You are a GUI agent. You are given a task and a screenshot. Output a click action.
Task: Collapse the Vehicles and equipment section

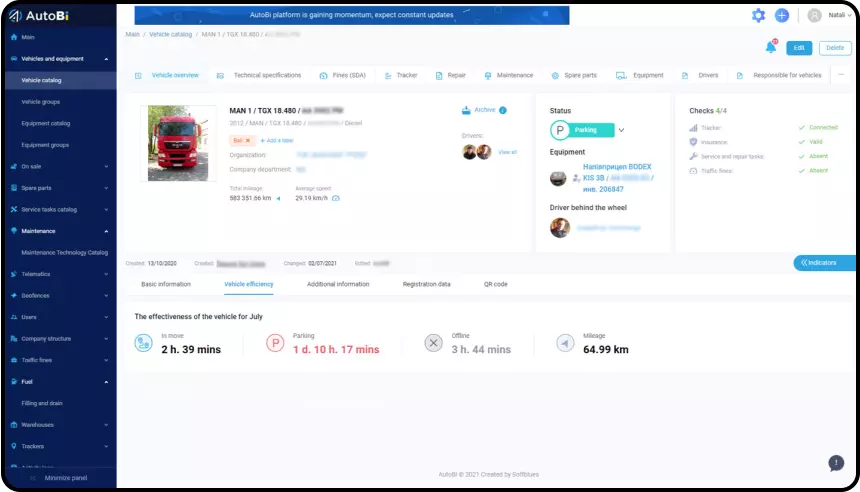pyautogui.click(x=106, y=59)
